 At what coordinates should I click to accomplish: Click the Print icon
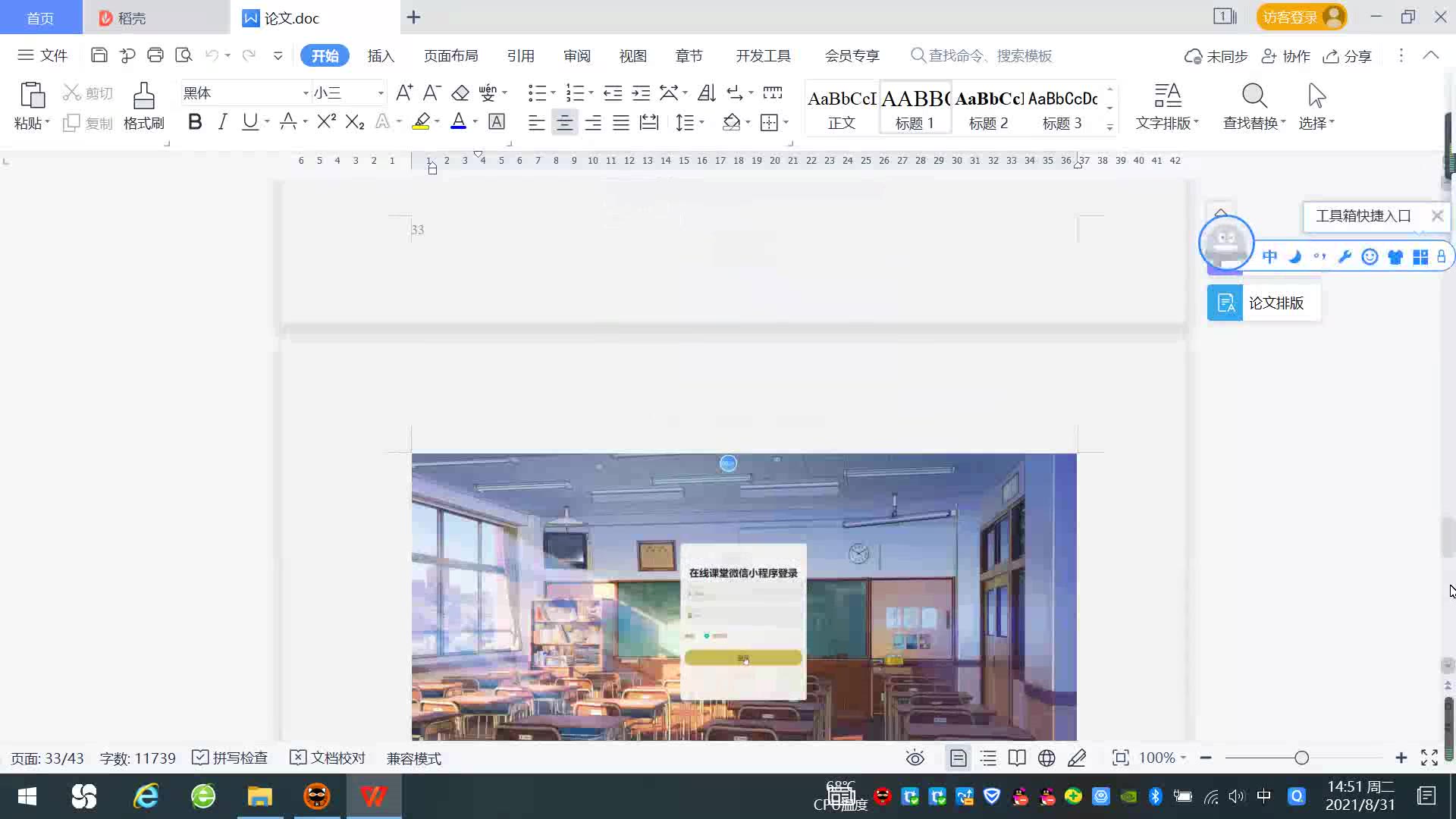[x=155, y=55]
